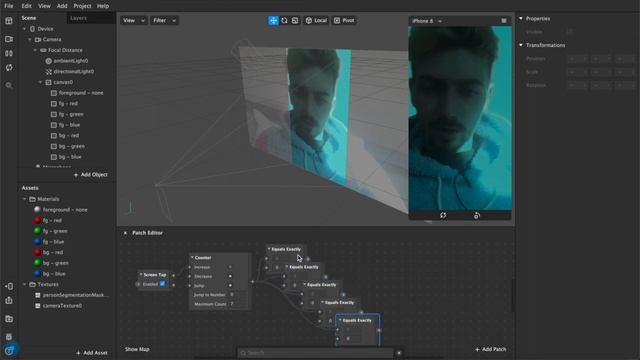Viewport: 640px width, 360px height.
Task: Select the move manipulator tool
Action: pyautogui.click(x=273, y=20)
